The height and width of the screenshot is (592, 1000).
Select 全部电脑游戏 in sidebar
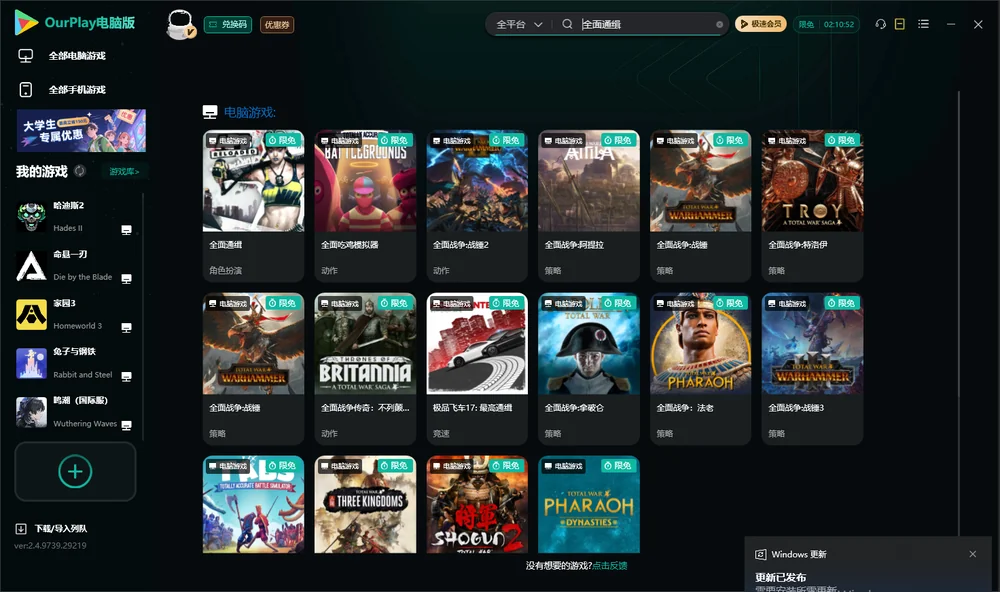62,56
